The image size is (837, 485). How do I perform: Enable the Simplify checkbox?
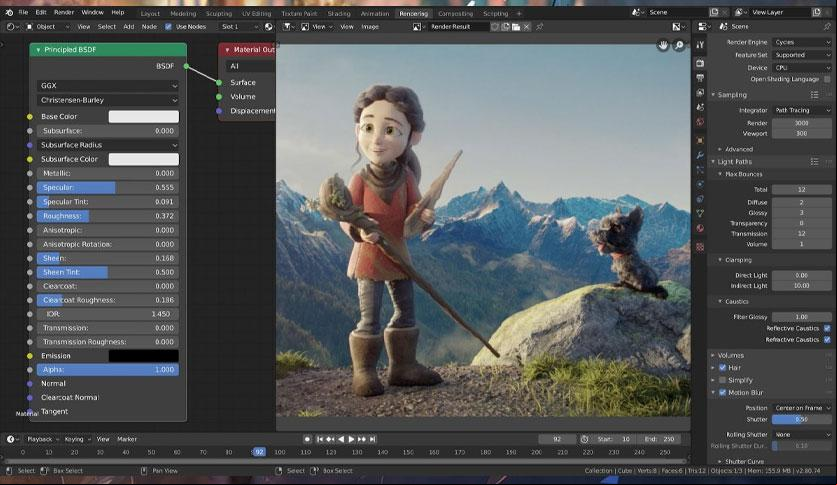[722, 380]
